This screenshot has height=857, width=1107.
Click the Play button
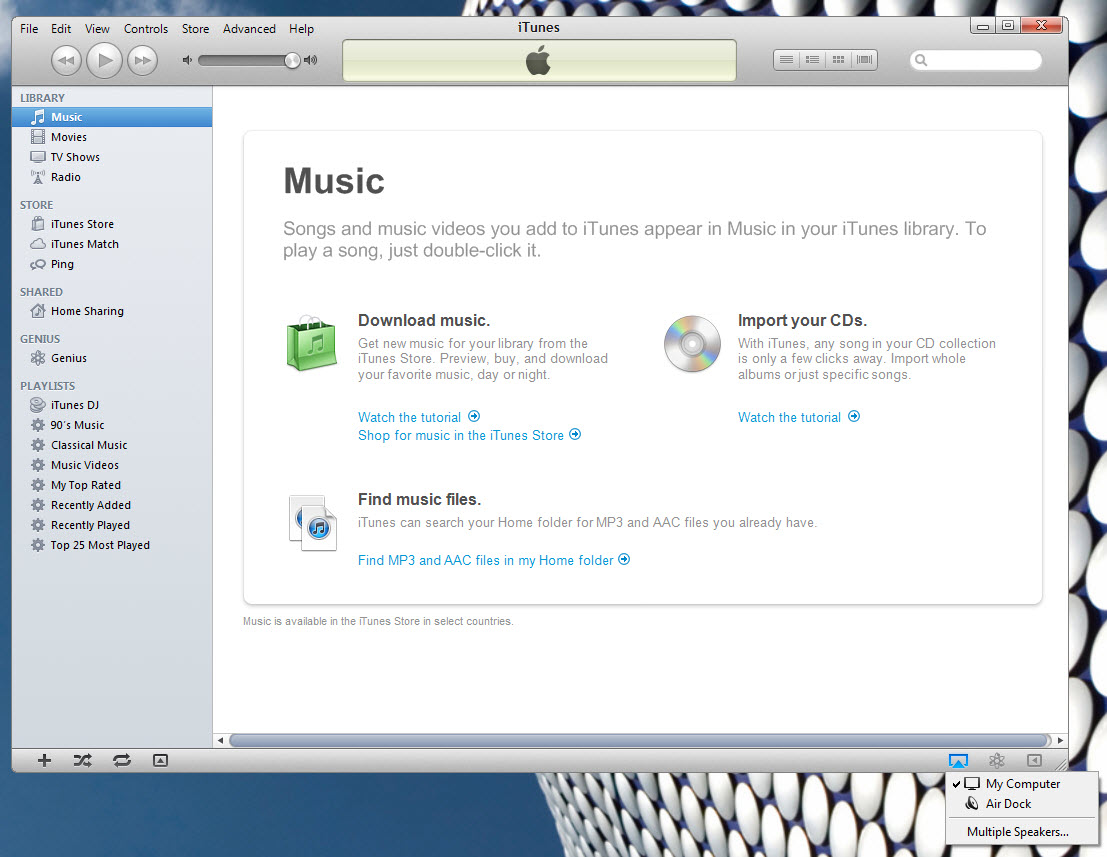pos(104,61)
